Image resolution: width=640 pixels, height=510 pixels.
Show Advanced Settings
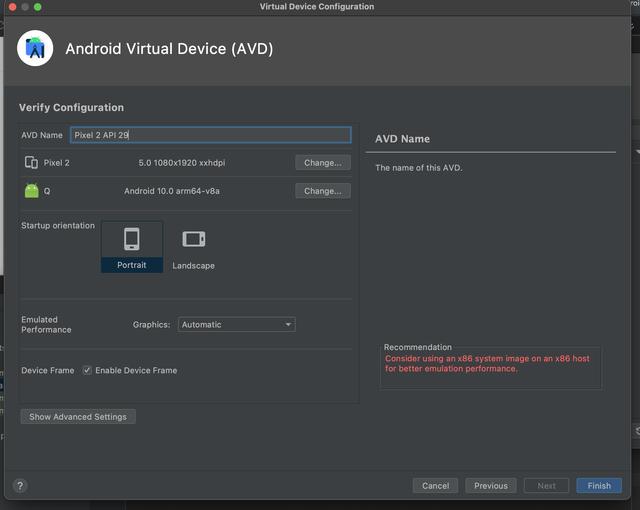tap(78, 416)
